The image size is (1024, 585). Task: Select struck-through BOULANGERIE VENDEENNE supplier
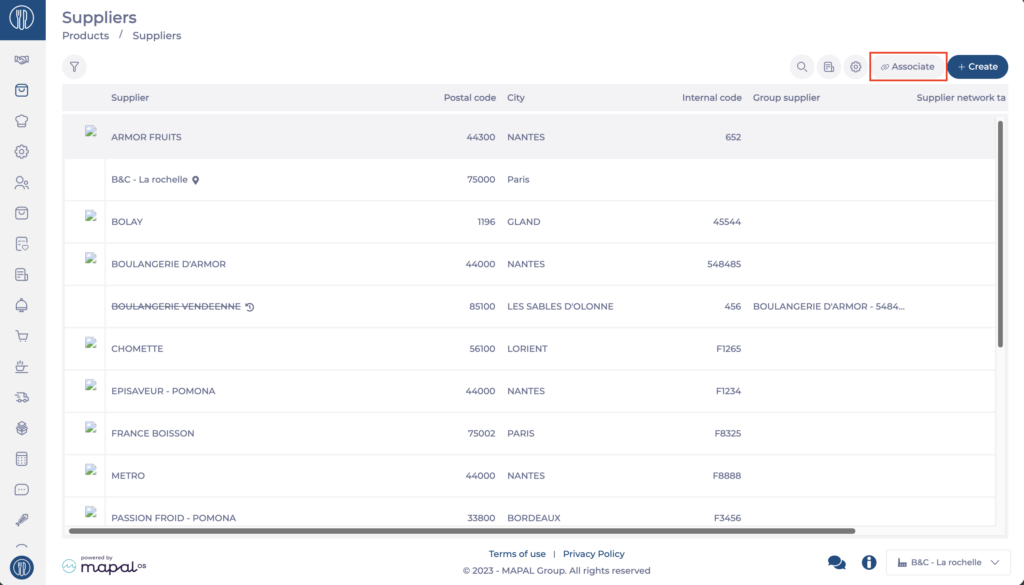176,306
